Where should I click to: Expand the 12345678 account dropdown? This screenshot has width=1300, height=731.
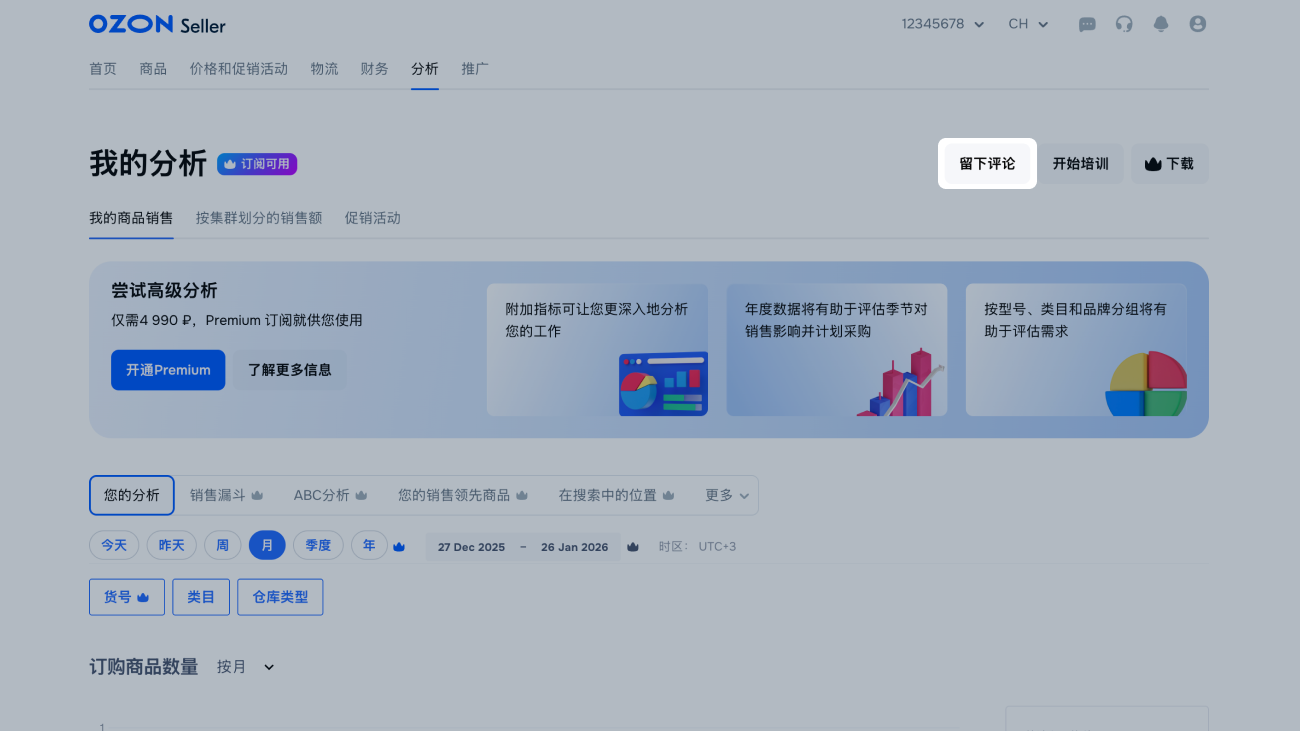click(x=942, y=24)
